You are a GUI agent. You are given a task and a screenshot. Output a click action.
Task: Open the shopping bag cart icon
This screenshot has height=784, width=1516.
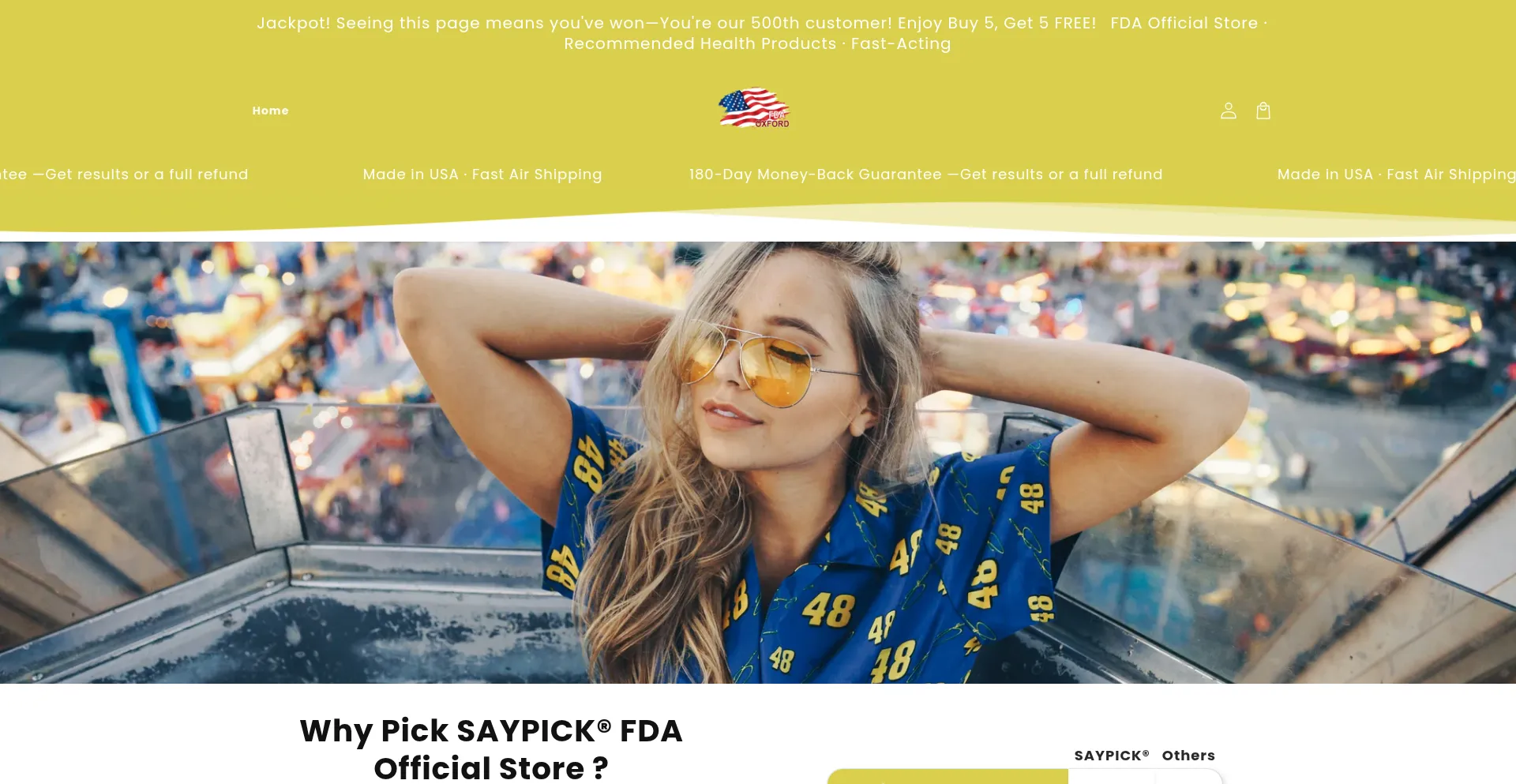point(1263,111)
